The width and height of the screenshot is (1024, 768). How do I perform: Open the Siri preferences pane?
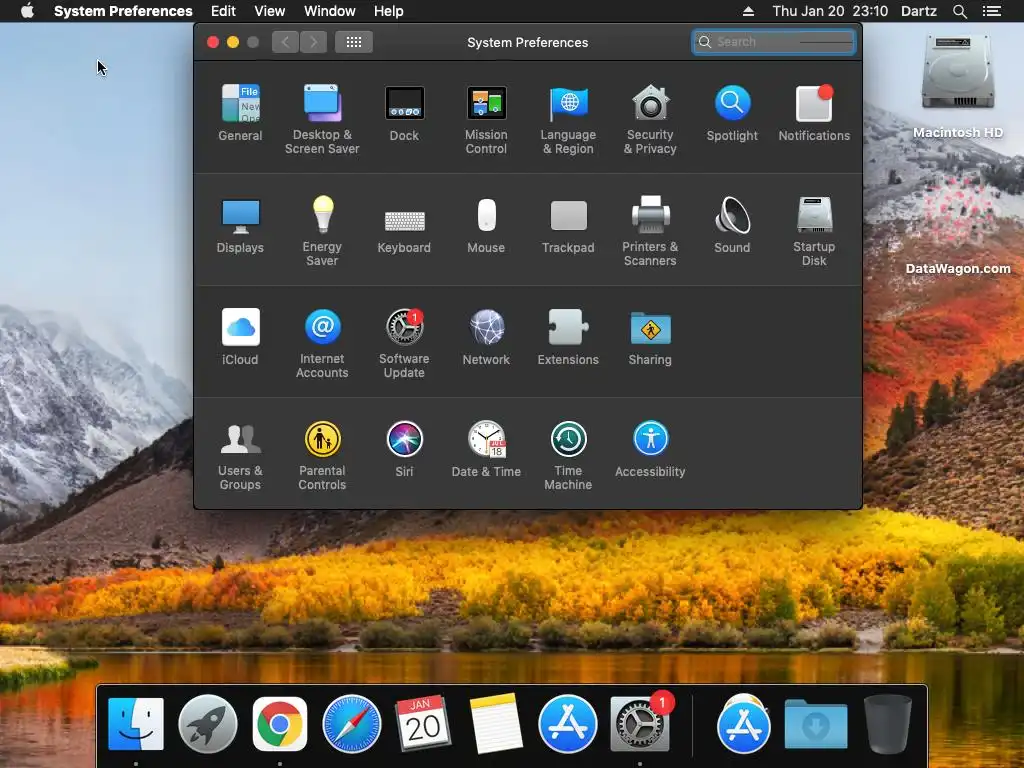404,449
